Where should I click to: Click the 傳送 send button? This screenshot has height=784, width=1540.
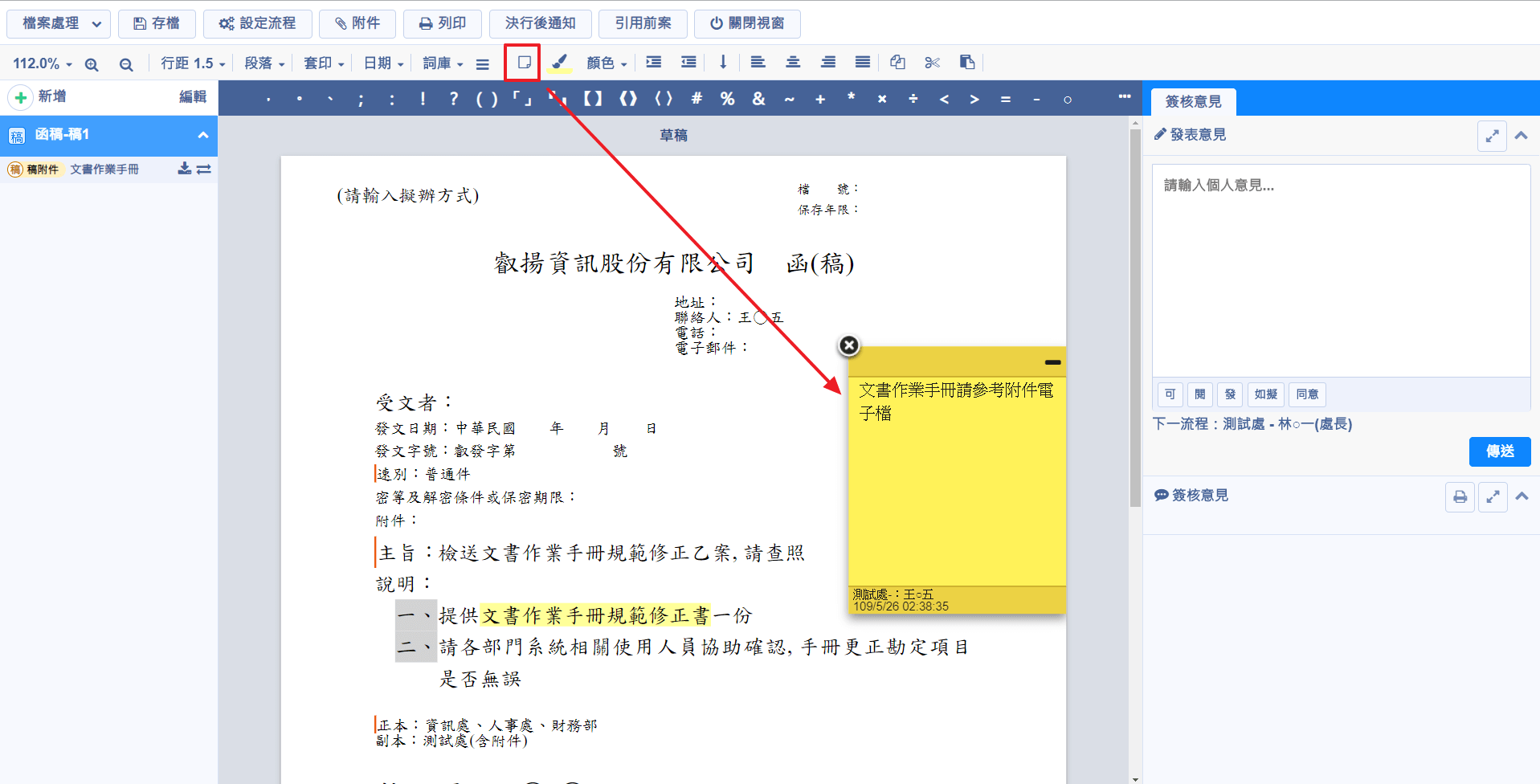coord(1500,451)
